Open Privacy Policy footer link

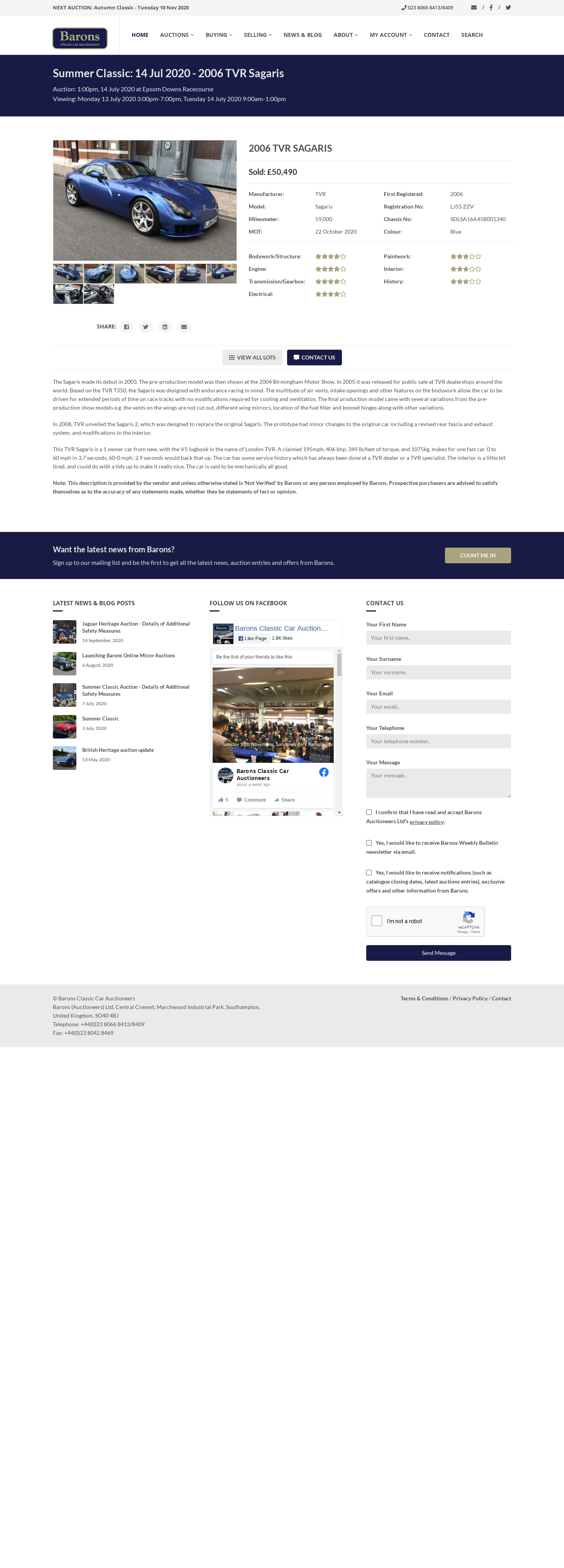[470, 998]
